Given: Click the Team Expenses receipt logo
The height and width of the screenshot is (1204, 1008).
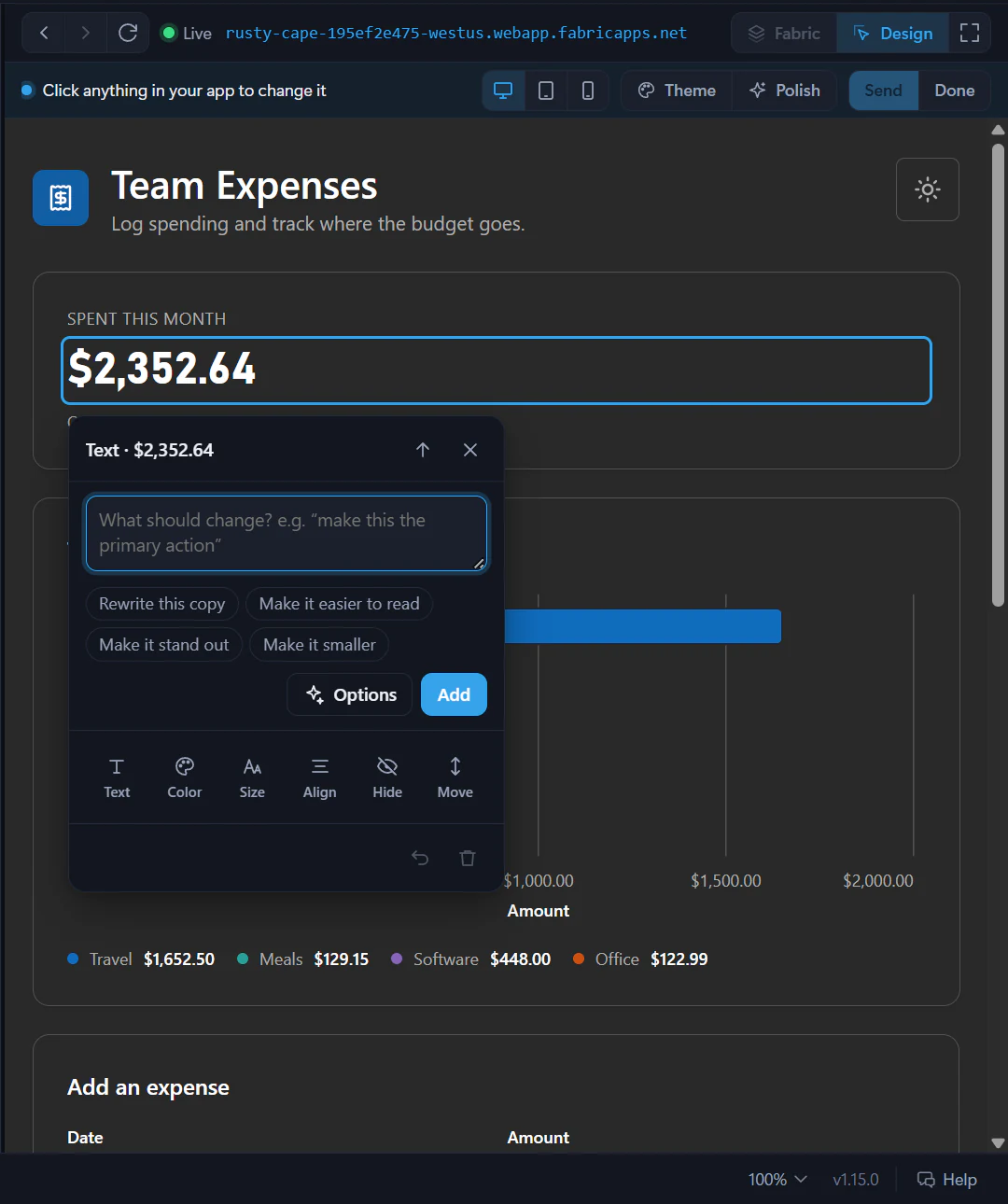Looking at the screenshot, I should coord(61,198).
